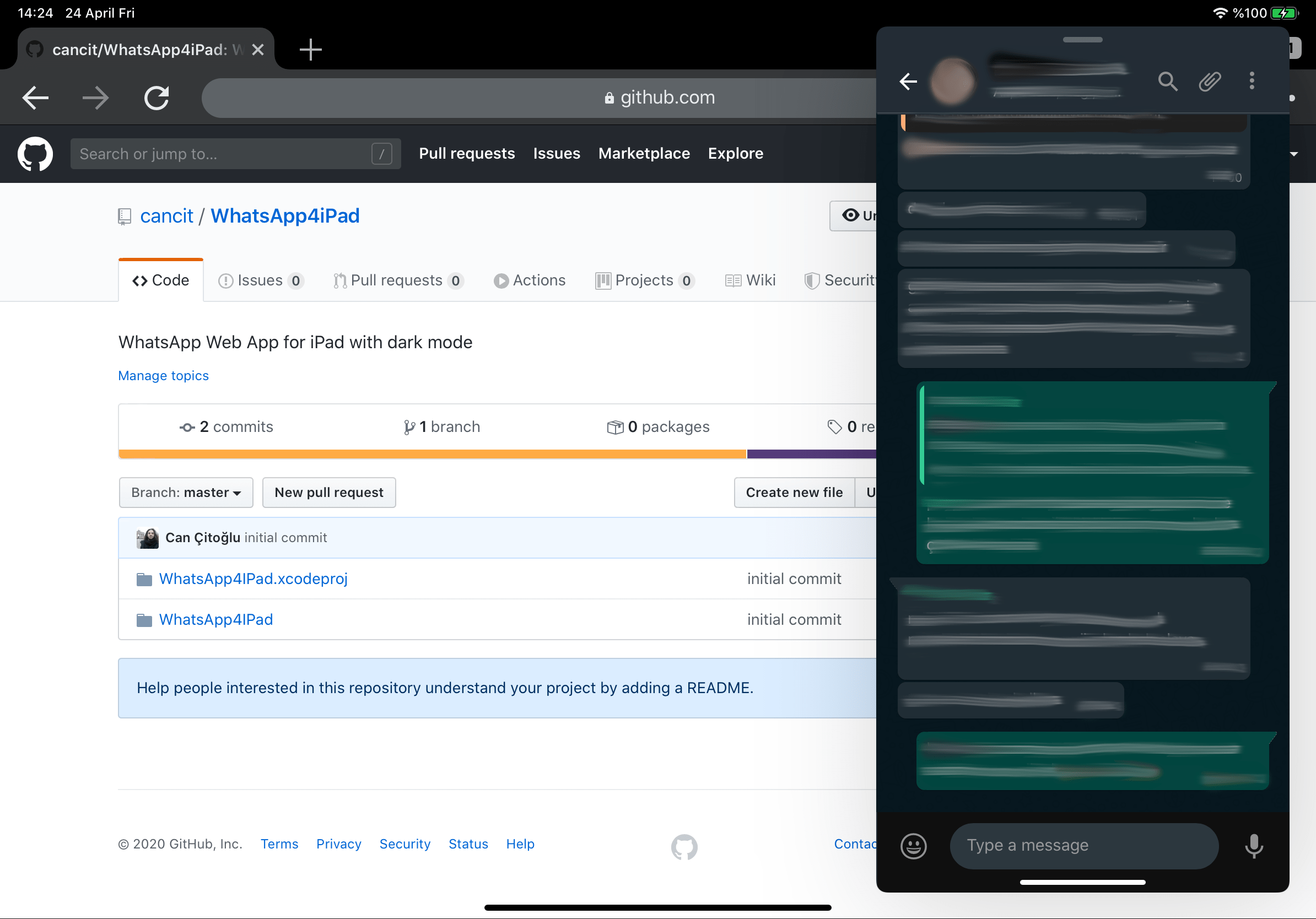Screen dimensions: 1316x919
Task: Open the Issues repository tab
Action: [x=261, y=280]
